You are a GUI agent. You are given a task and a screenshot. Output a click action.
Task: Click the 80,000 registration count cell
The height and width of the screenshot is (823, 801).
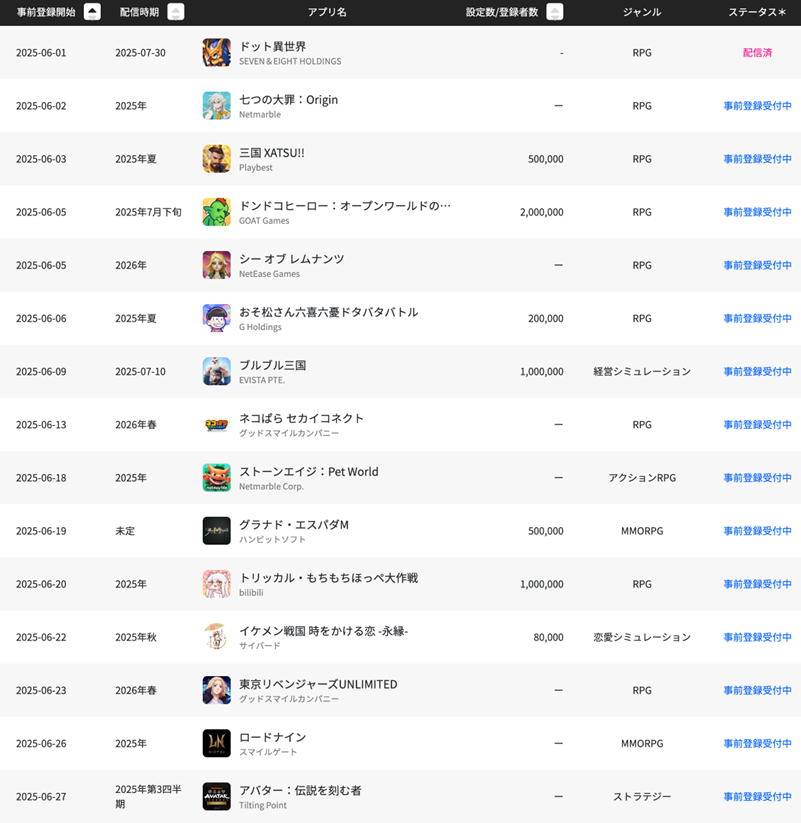pos(549,637)
